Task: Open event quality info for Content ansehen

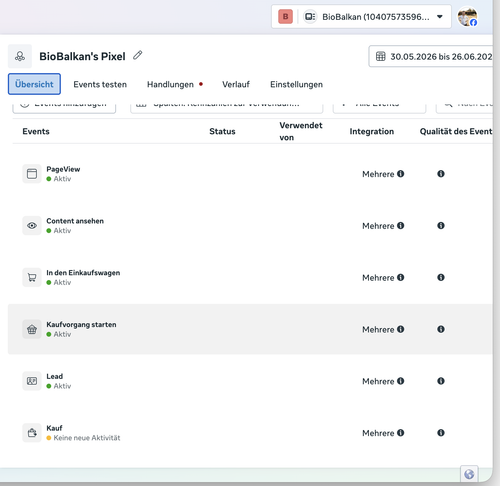Action: [x=441, y=226]
